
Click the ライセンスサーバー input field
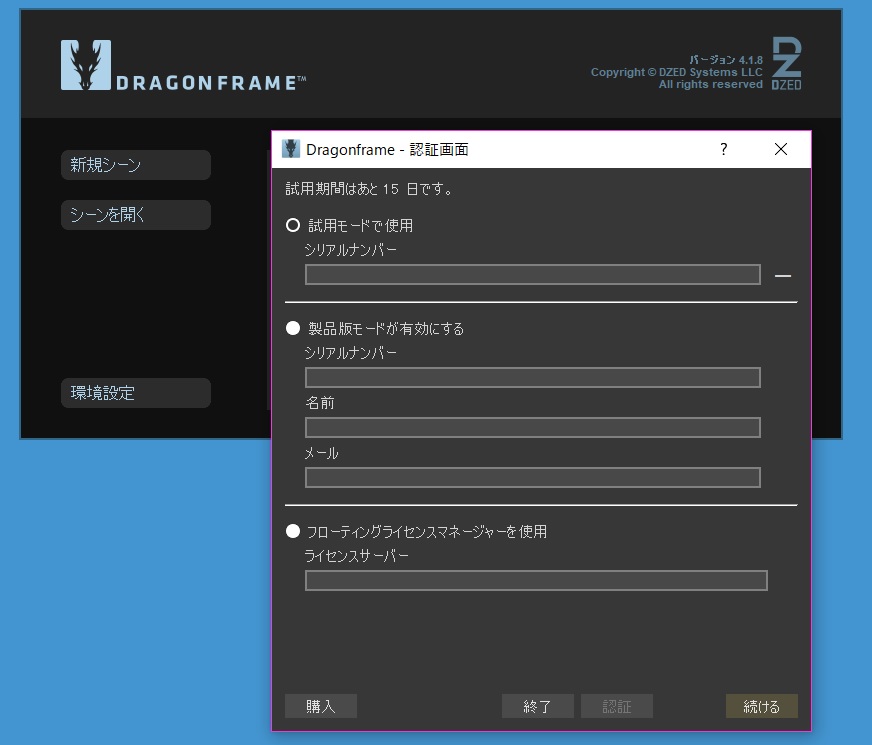[x=536, y=580]
